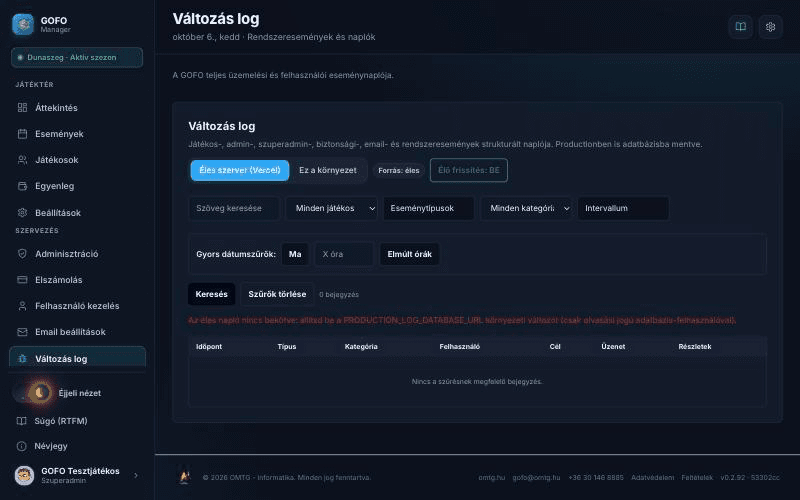This screenshot has height=500, width=800.
Task: Click the Időpont column header
Action: click(209, 346)
